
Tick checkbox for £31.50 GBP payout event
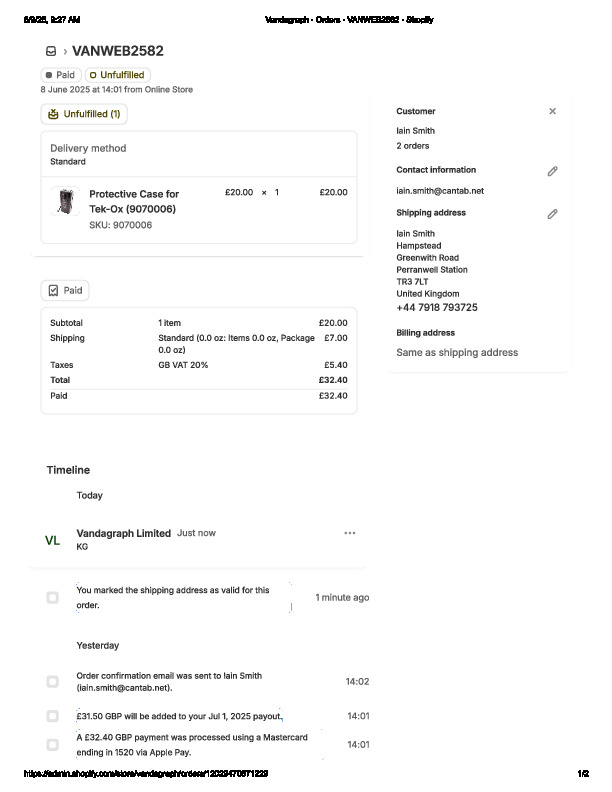coord(52,716)
